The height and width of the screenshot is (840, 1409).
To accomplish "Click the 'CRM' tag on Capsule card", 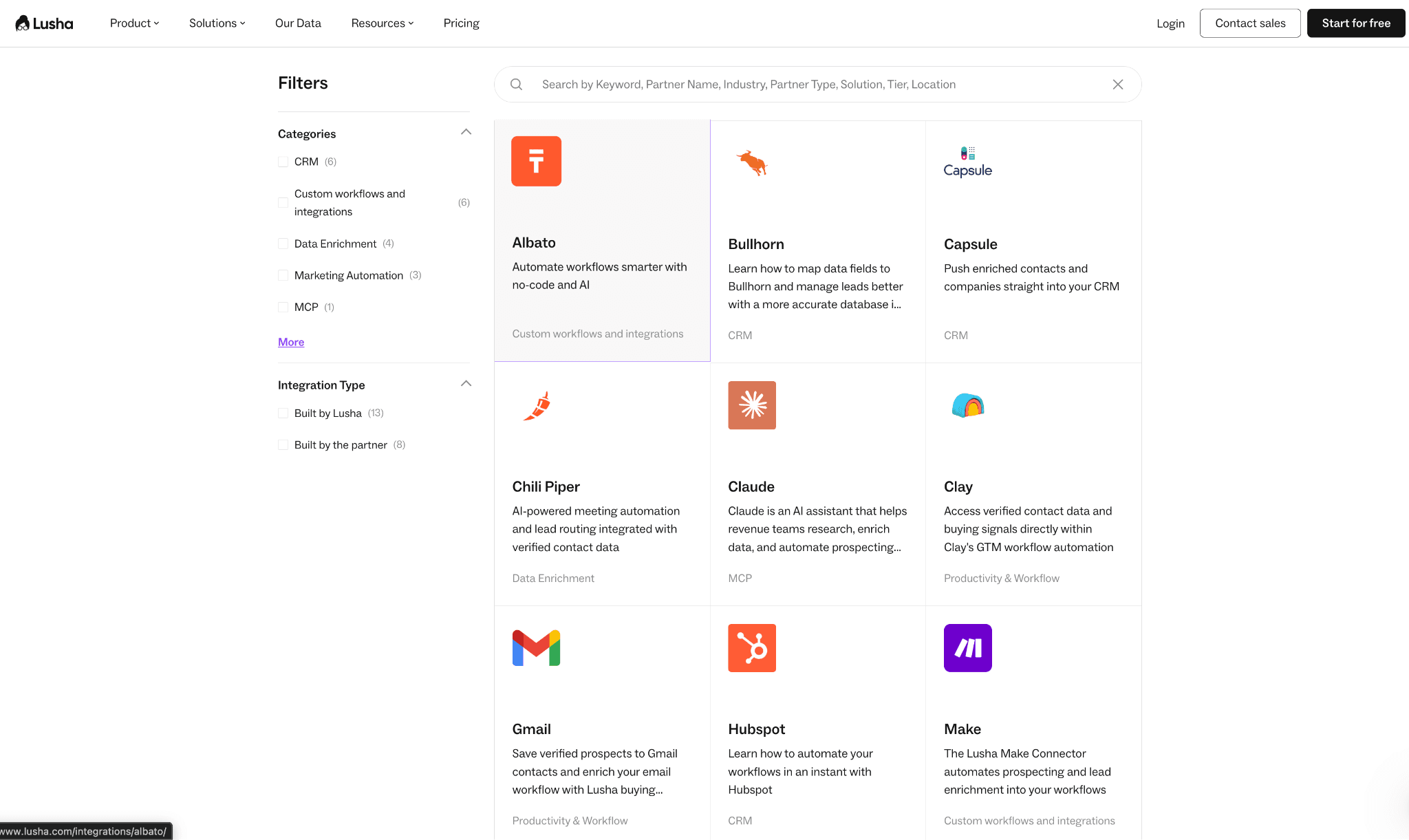I will pyautogui.click(x=956, y=336).
